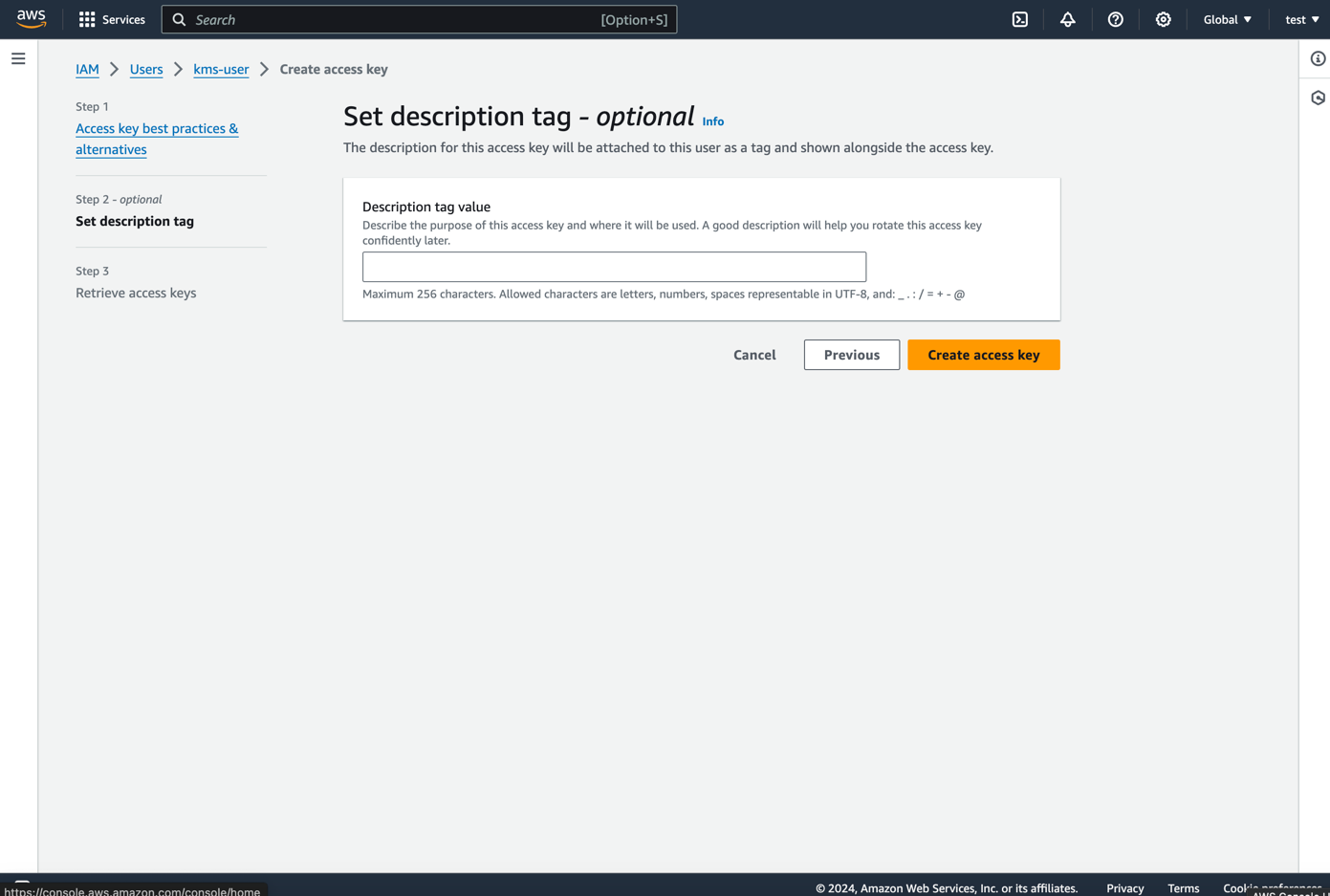Select Step 3 Retrieve access keys

click(136, 293)
